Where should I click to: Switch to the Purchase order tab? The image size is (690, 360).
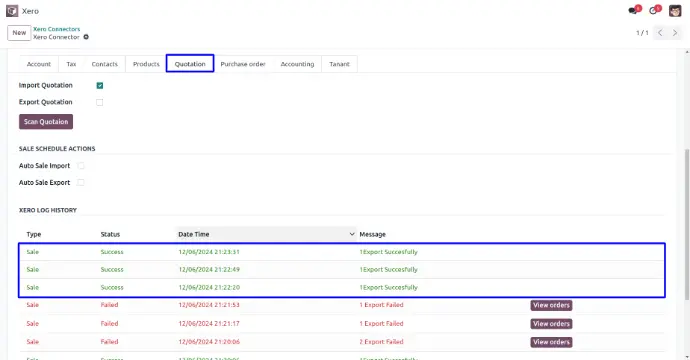243,64
